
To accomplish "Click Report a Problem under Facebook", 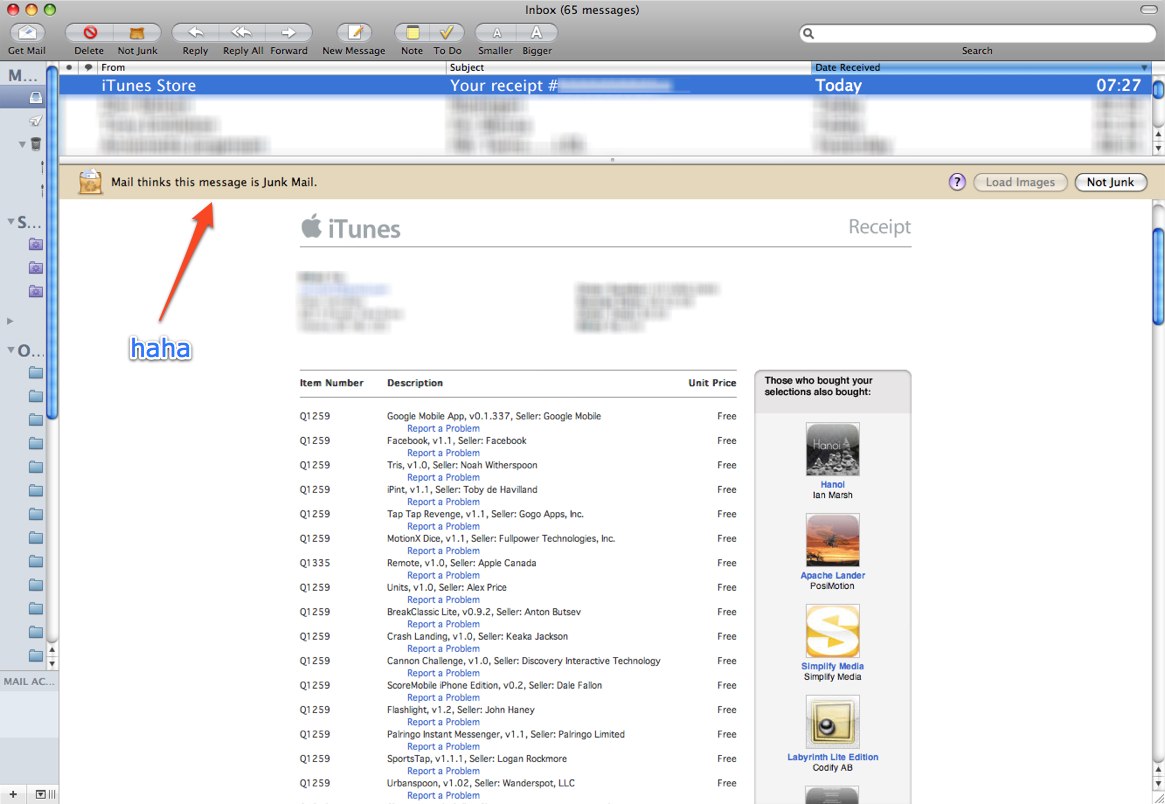I will (443, 453).
